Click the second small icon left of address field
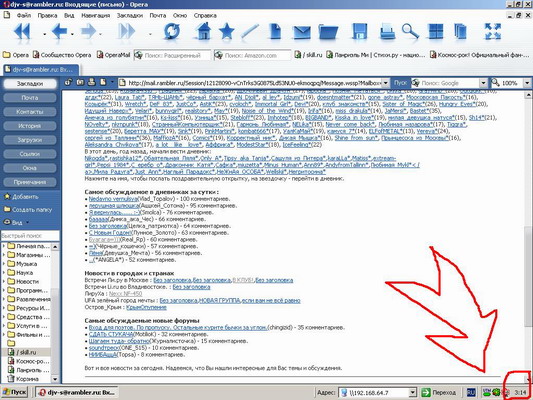The height and width of the screenshot is (400, 533). click(80, 82)
